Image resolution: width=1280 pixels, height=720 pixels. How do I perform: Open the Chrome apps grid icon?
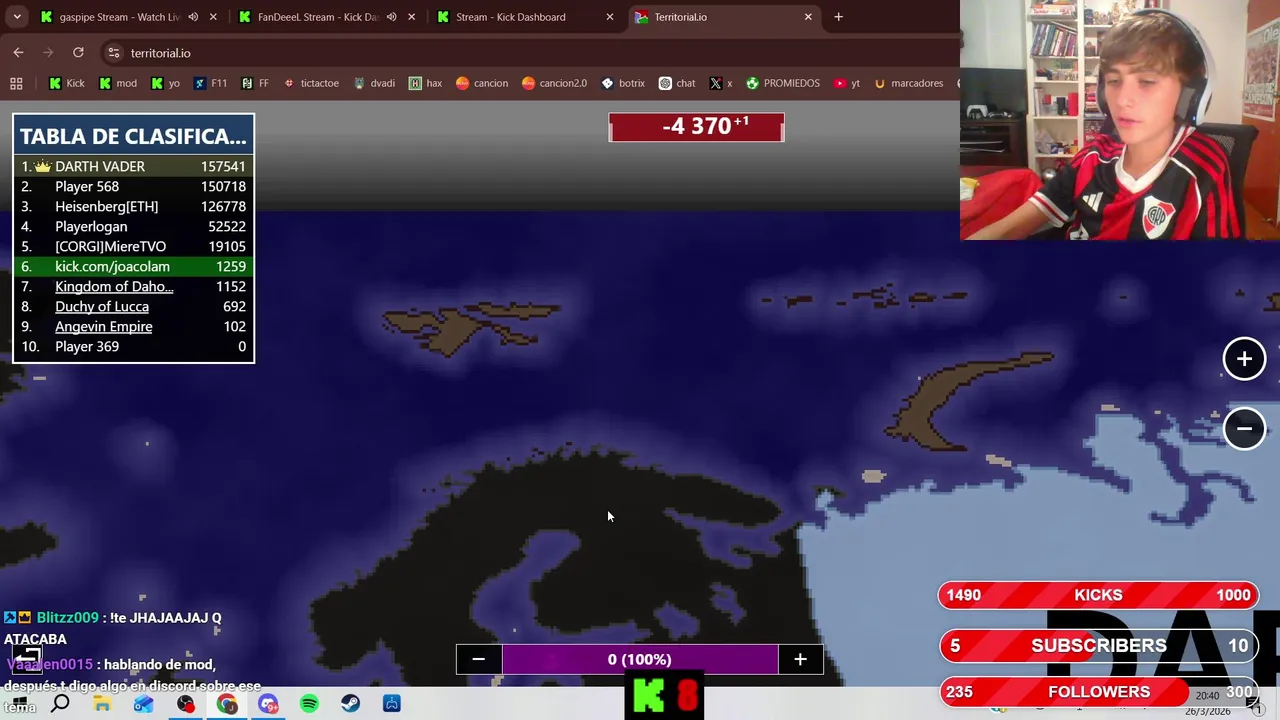tap(16, 83)
